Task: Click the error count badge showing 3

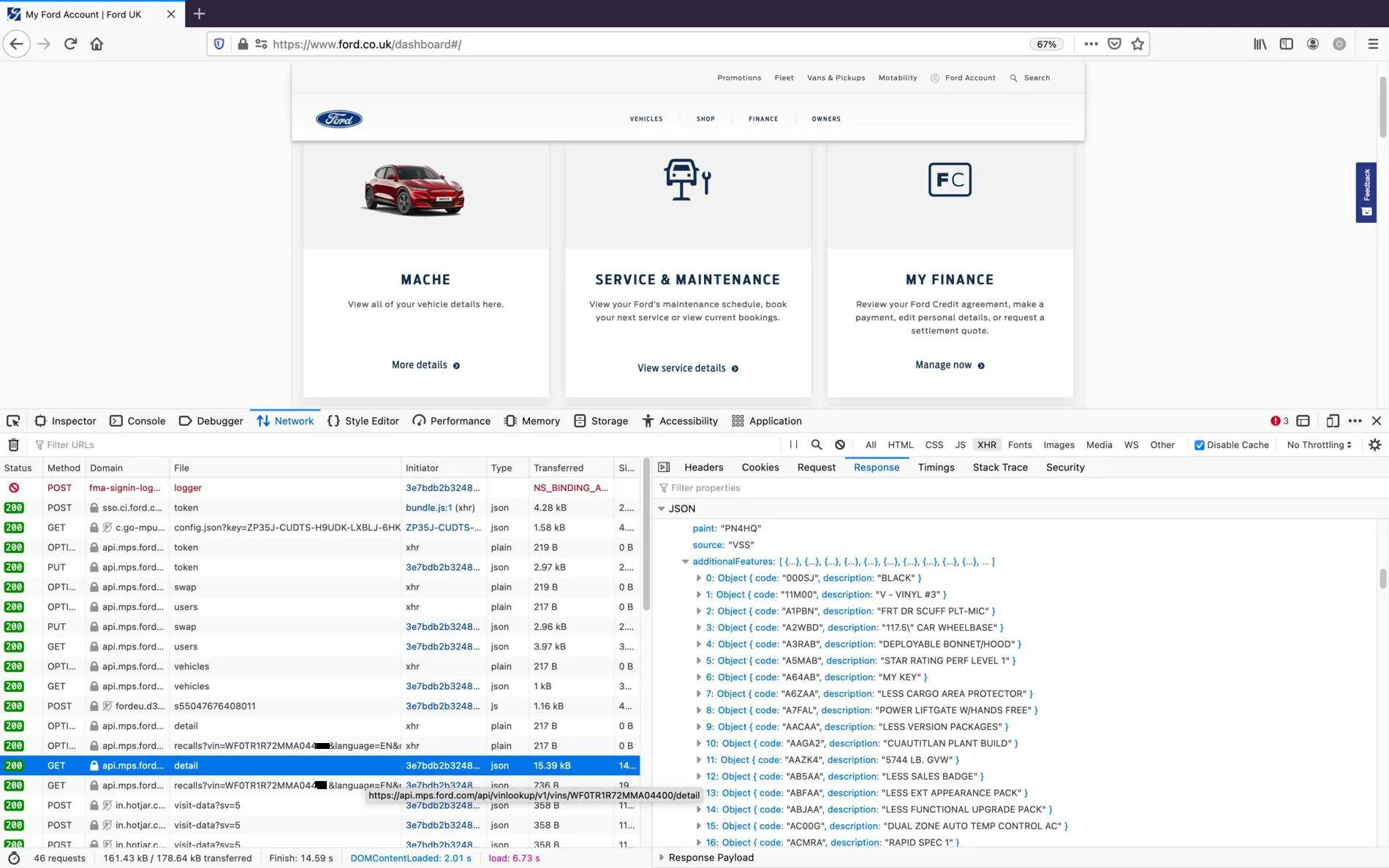Action: click(1279, 421)
